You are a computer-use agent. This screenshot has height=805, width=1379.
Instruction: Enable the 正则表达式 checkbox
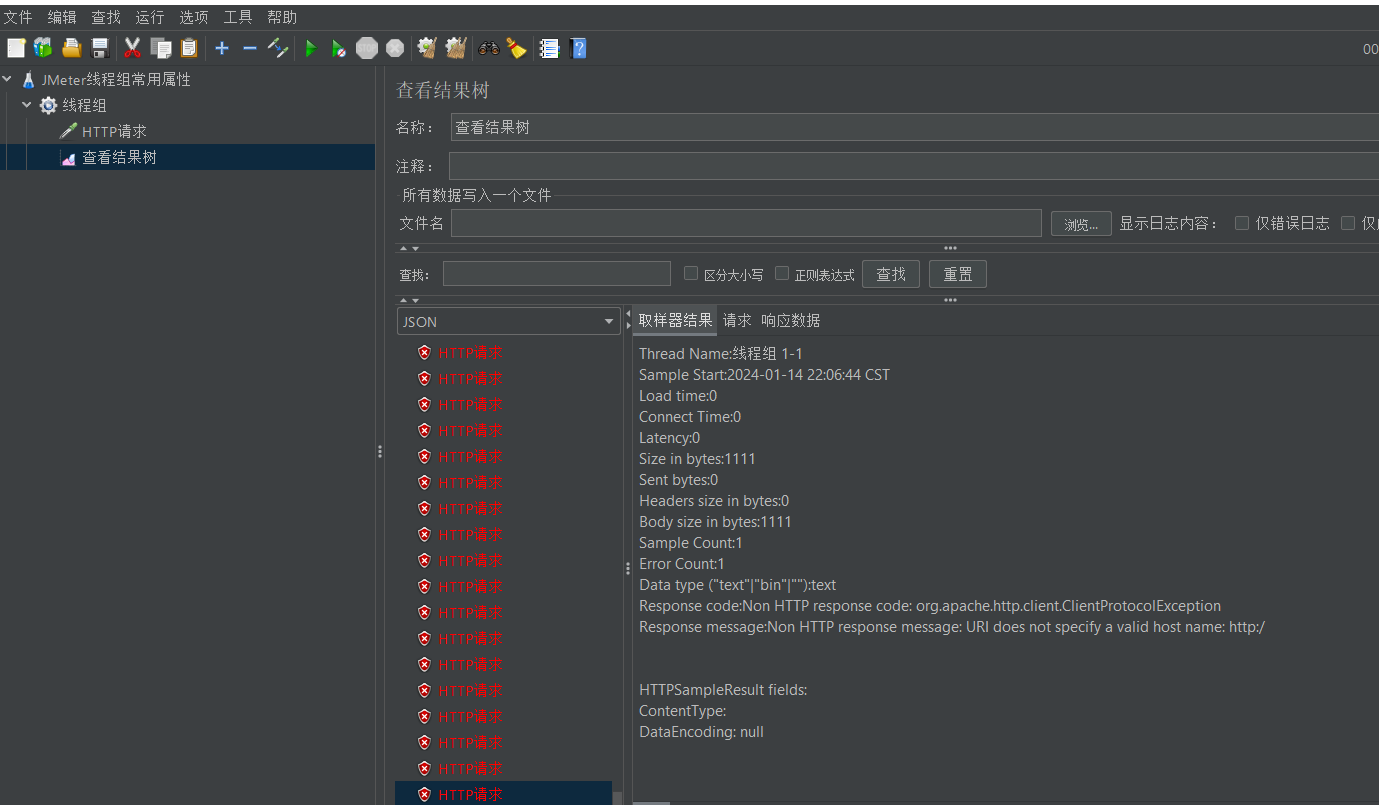[x=782, y=273]
